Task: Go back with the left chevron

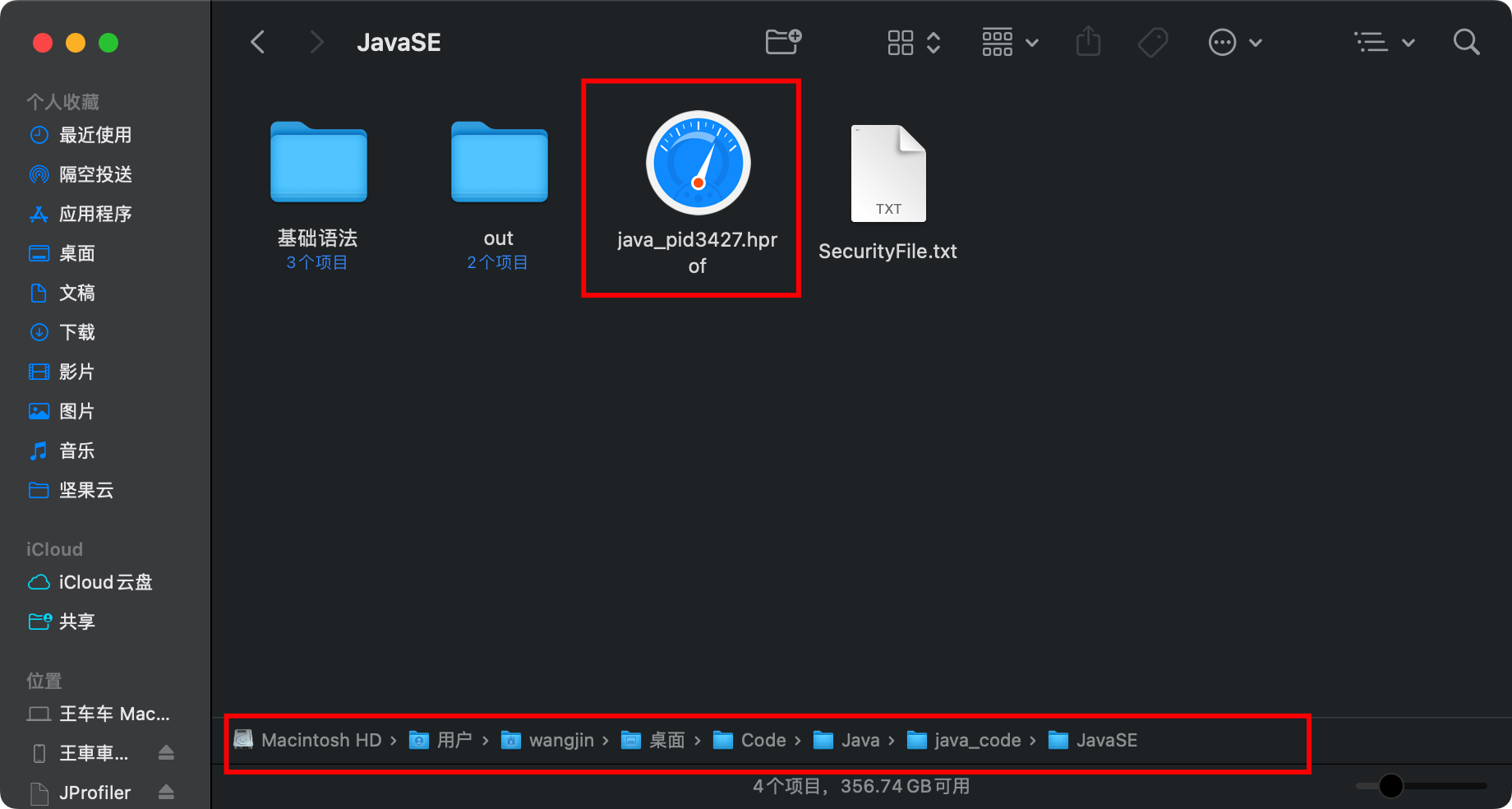Action: (258, 42)
